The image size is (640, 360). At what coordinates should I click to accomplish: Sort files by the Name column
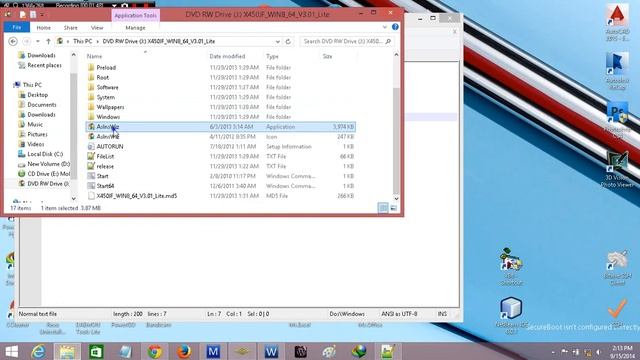point(94,56)
